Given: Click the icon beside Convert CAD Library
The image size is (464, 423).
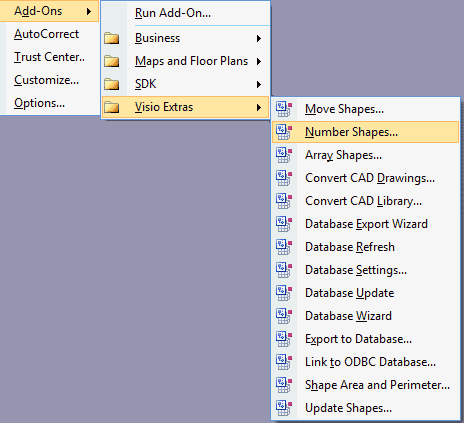Looking at the screenshot, I should click(x=284, y=201).
